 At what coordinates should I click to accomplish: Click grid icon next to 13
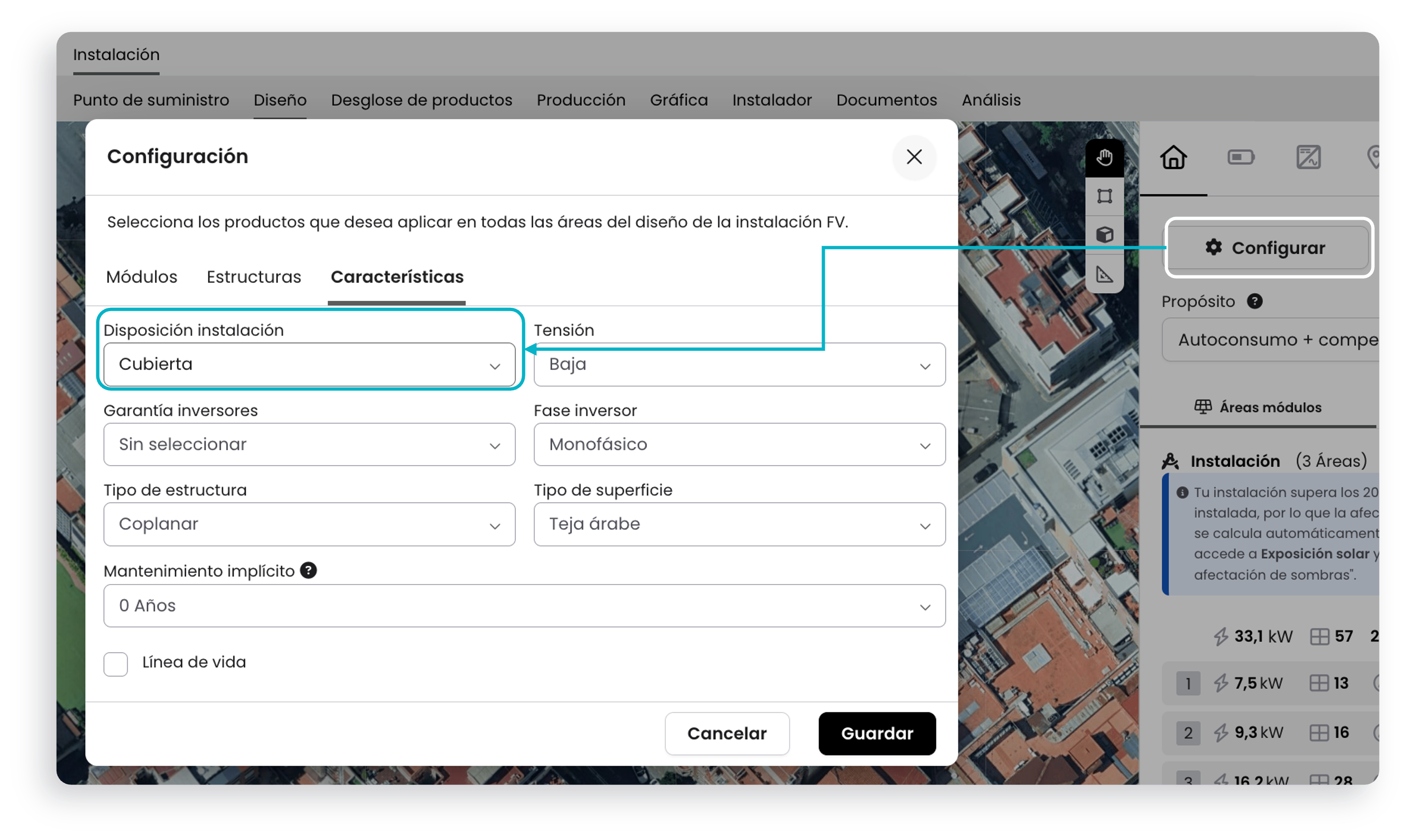pyautogui.click(x=1319, y=683)
